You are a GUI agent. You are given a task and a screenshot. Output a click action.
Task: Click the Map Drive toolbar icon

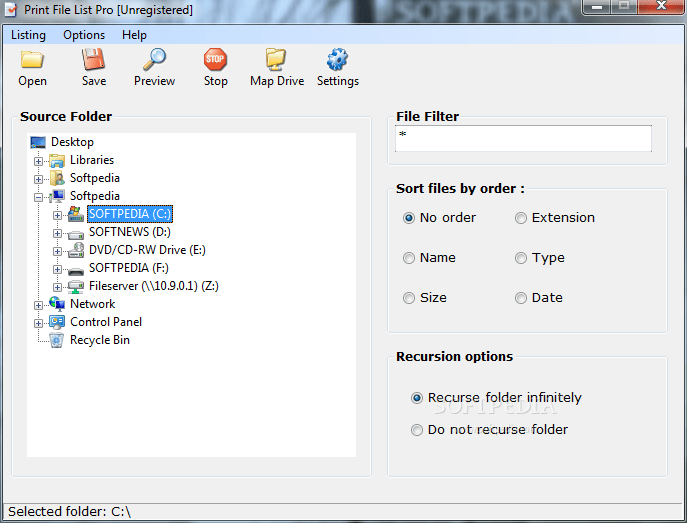276,59
